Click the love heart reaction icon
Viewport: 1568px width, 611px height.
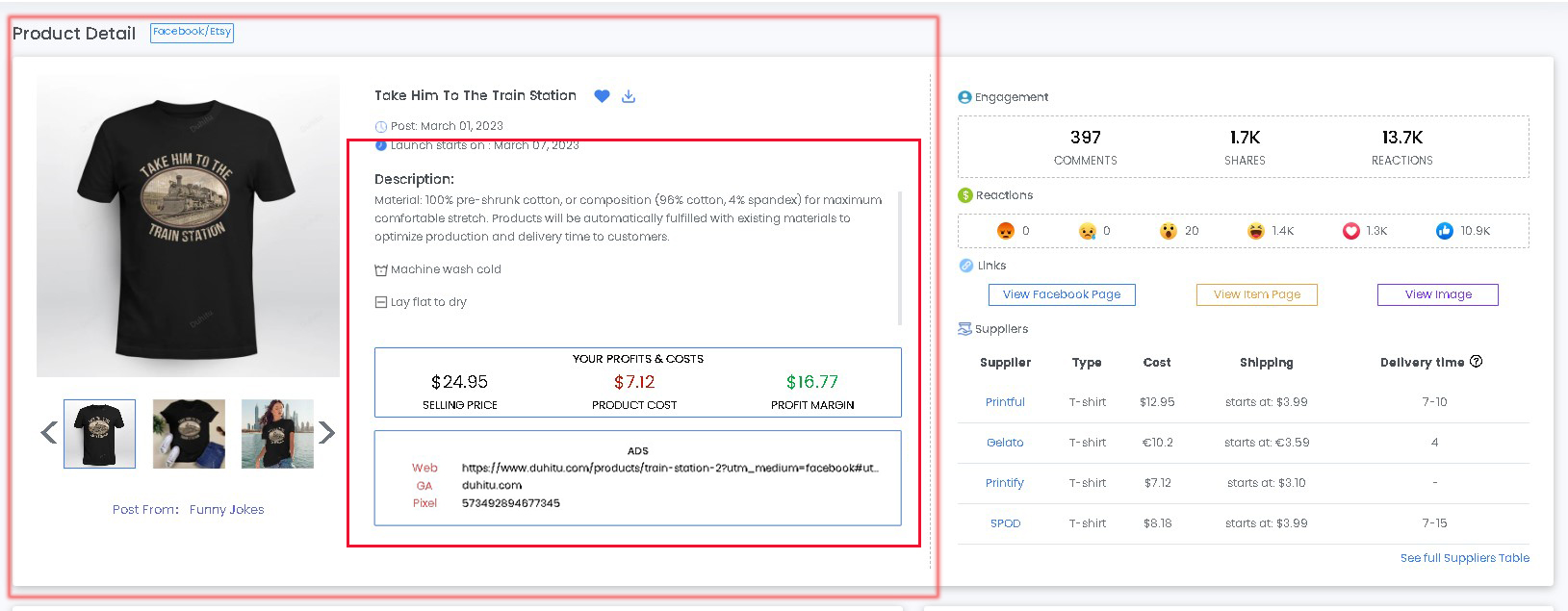(1351, 231)
